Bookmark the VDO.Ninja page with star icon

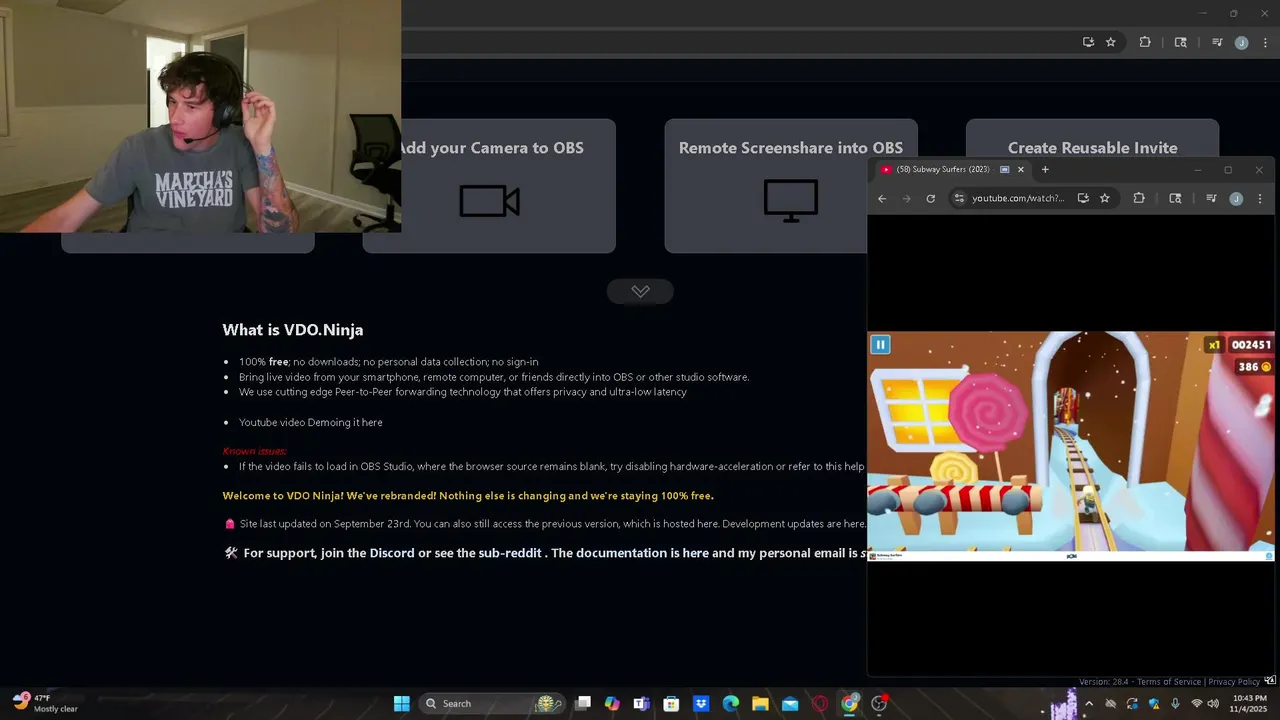coord(1110,42)
